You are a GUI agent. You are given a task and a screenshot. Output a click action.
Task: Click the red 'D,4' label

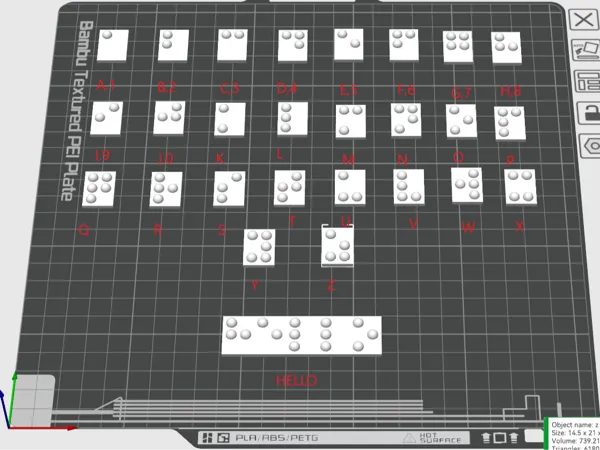pos(287,88)
